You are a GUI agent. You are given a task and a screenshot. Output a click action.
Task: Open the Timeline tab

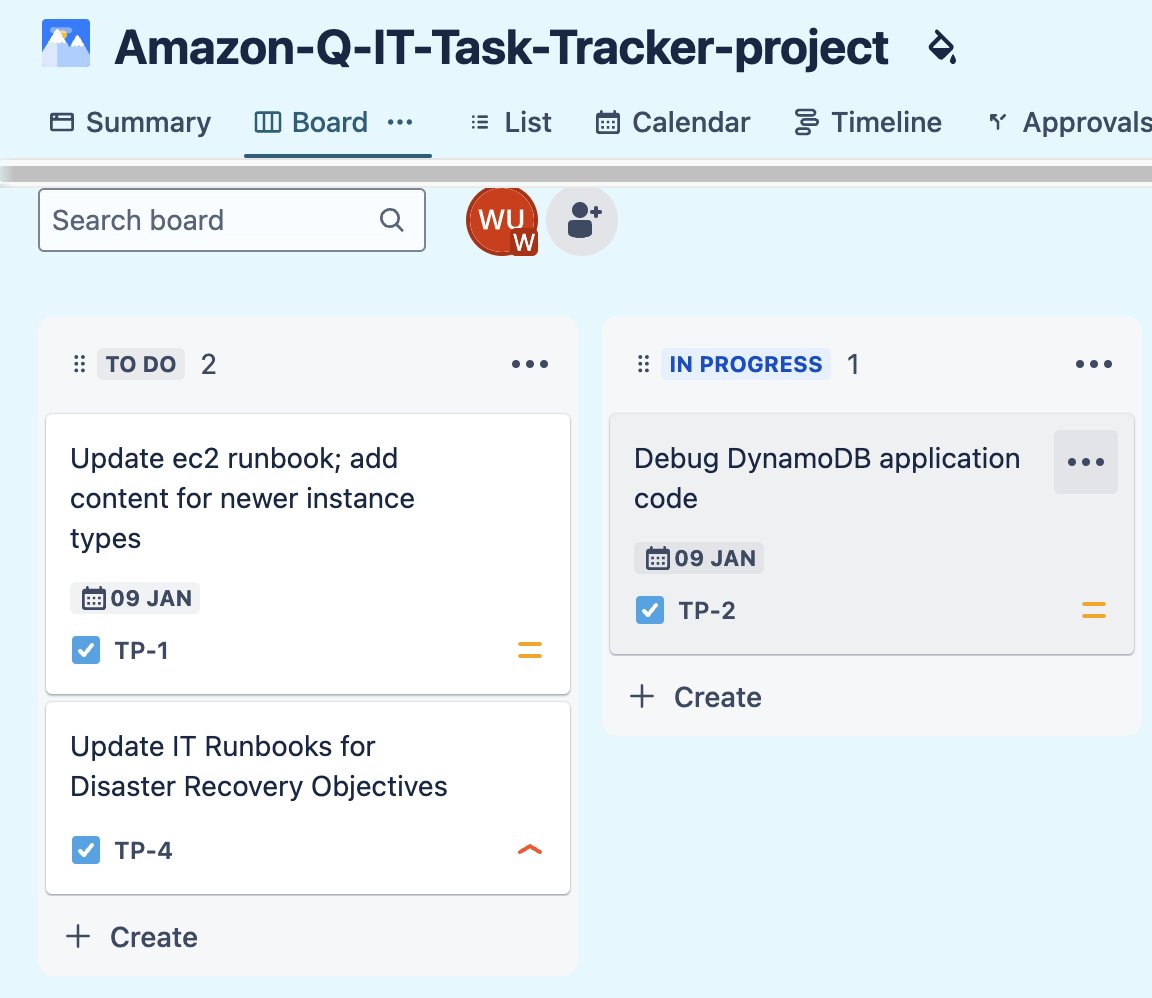(868, 122)
